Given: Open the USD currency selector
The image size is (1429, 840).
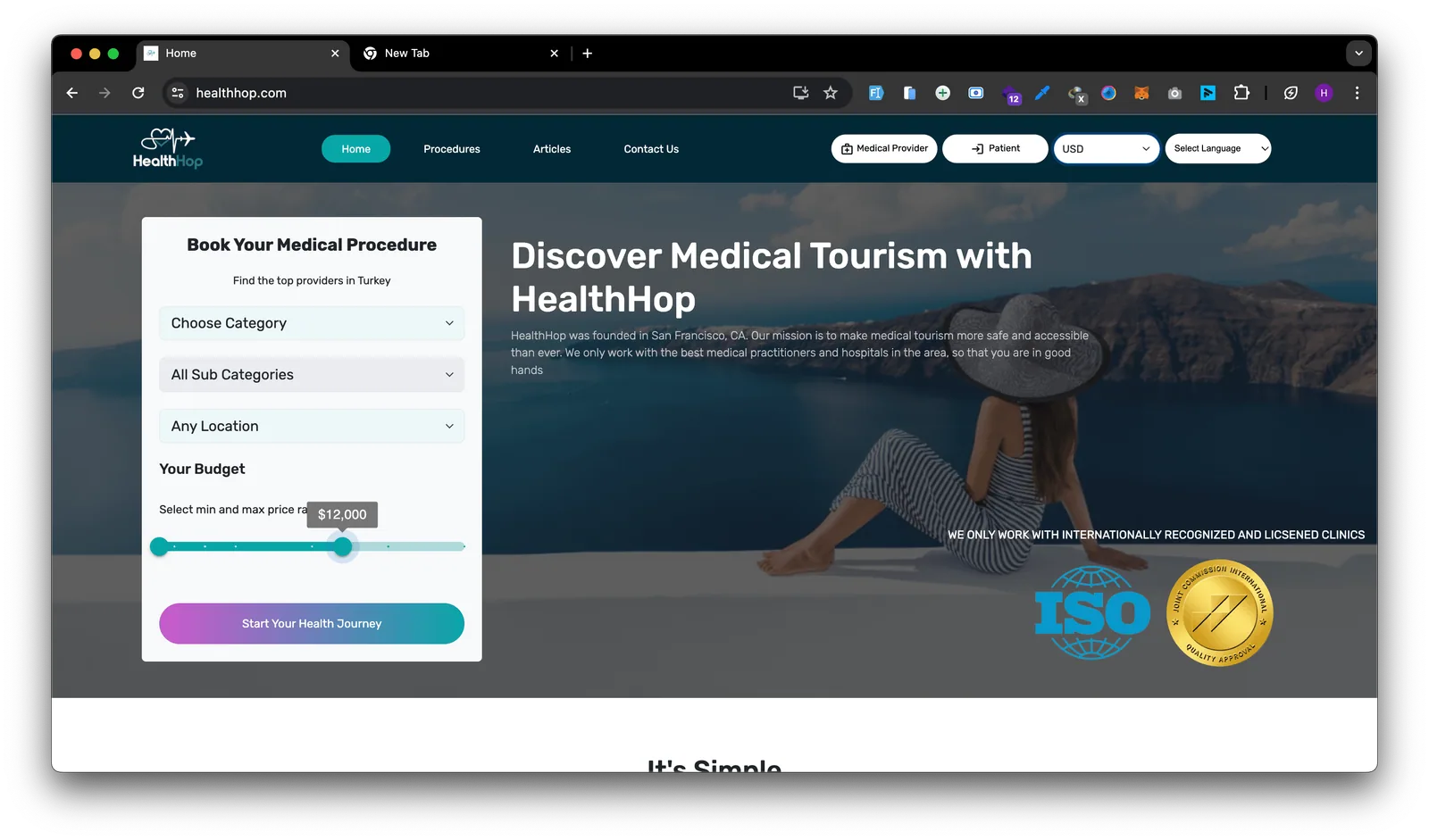Looking at the screenshot, I should click(x=1106, y=149).
